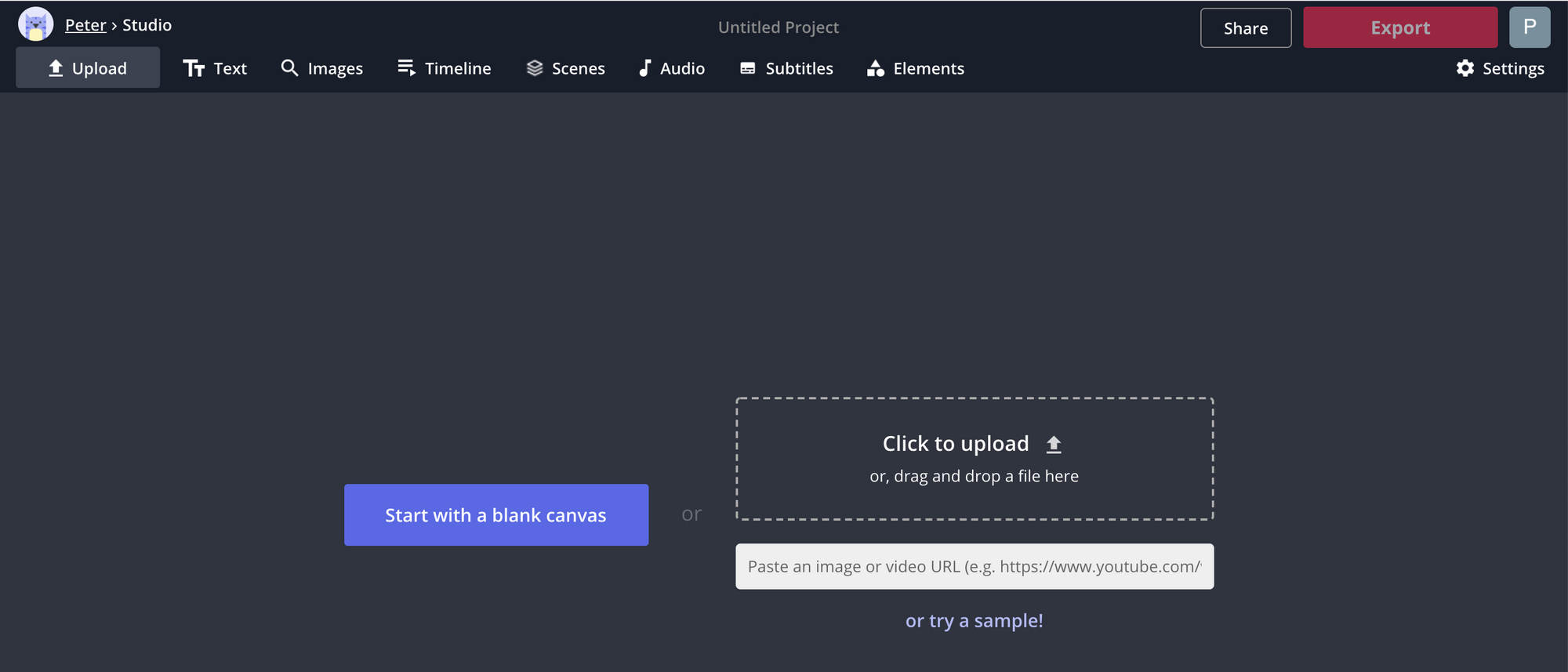This screenshot has width=1568, height=672.
Task: Click the "or try a sample!" link
Action: (x=974, y=620)
